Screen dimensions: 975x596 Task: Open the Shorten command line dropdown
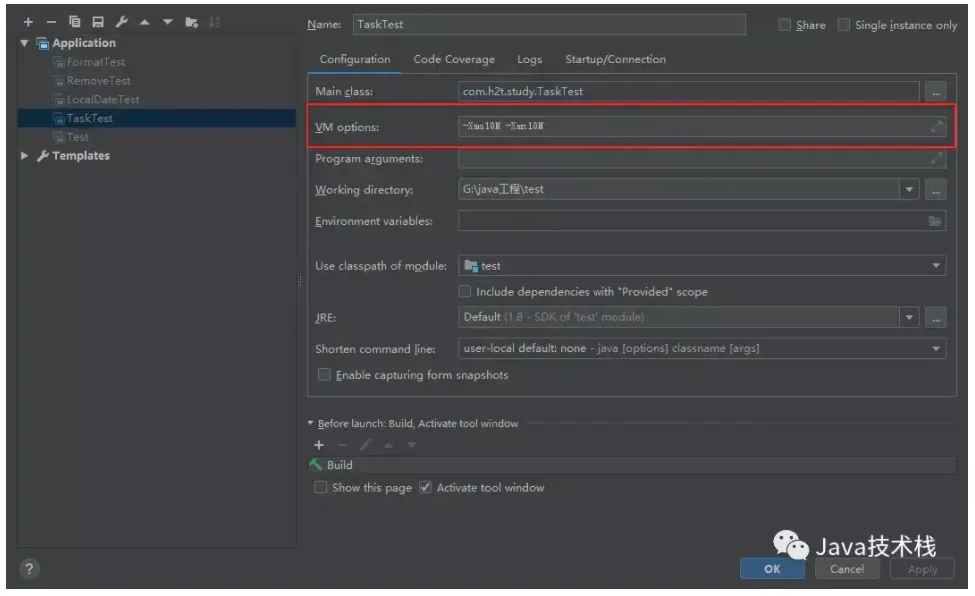pyautogui.click(x=936, y=349)
